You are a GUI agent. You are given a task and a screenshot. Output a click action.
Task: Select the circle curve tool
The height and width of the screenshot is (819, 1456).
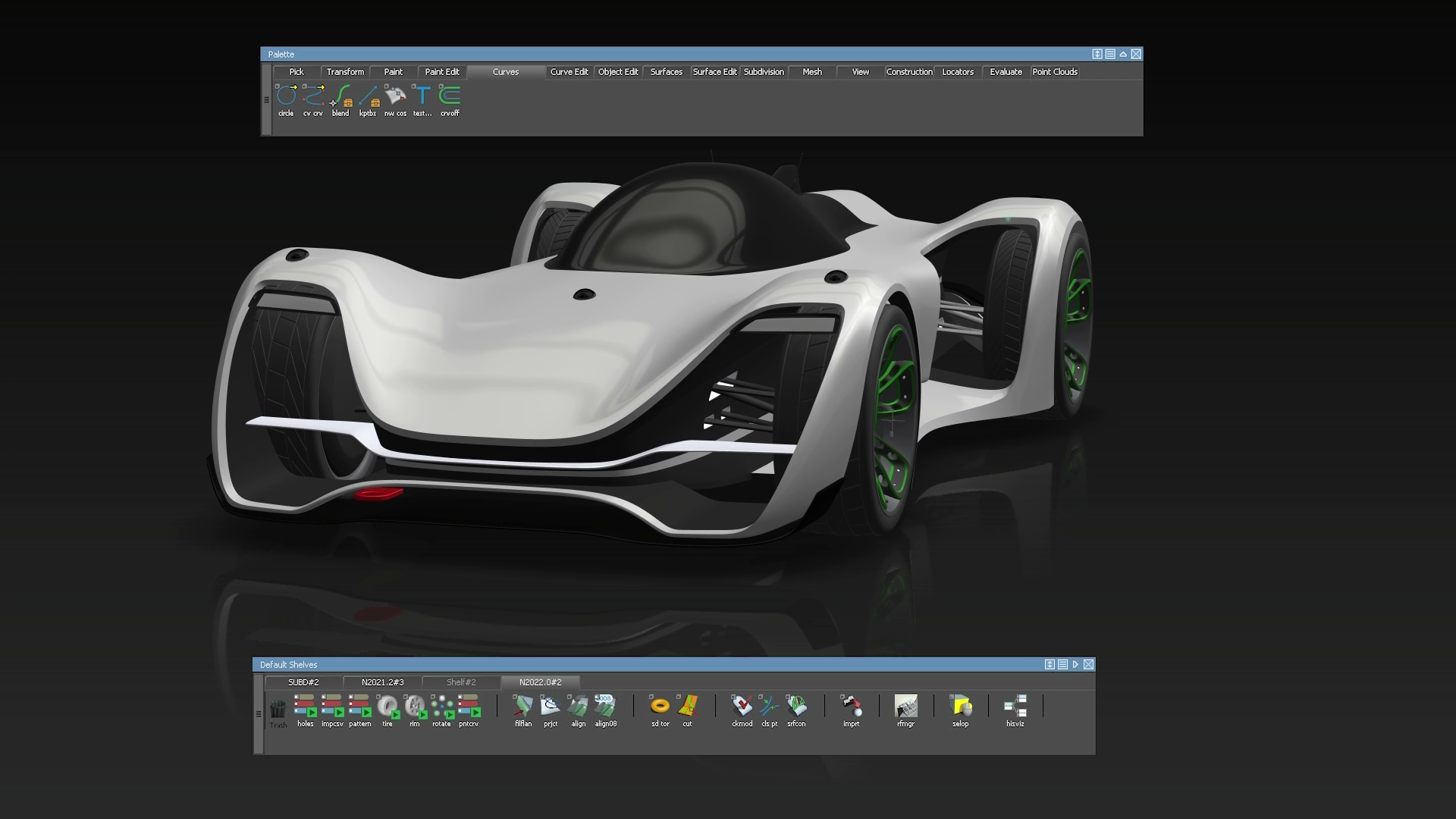[286, 96]
